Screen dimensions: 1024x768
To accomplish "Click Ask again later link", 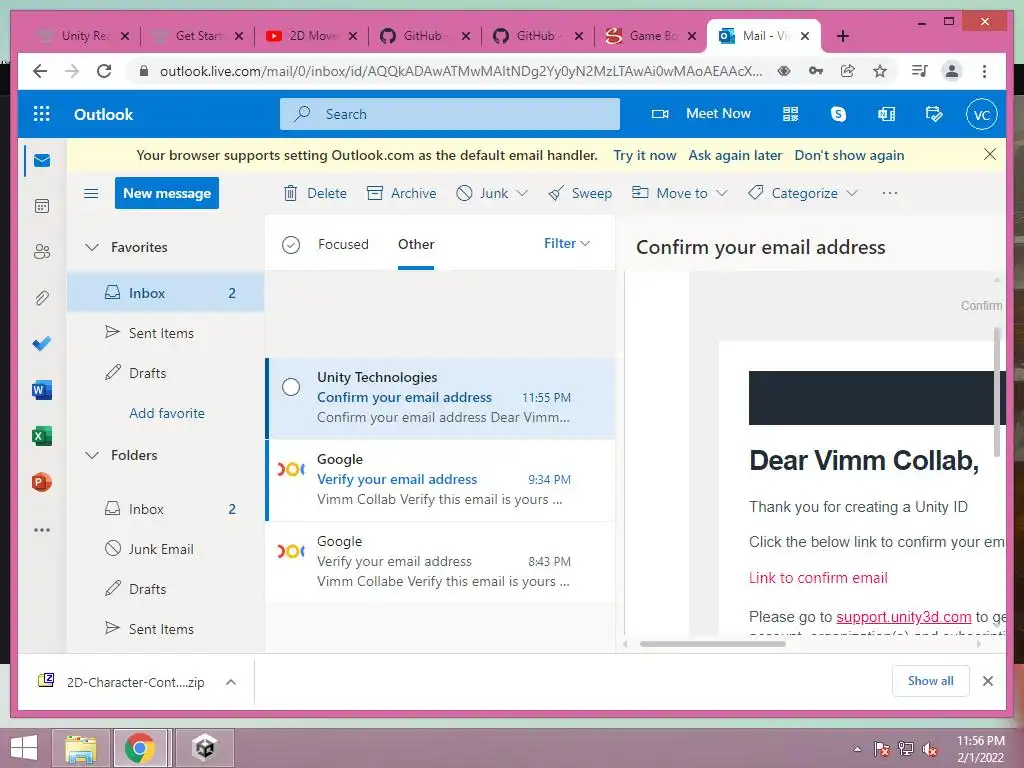I will pyautogui.click(x=735, y=155).
